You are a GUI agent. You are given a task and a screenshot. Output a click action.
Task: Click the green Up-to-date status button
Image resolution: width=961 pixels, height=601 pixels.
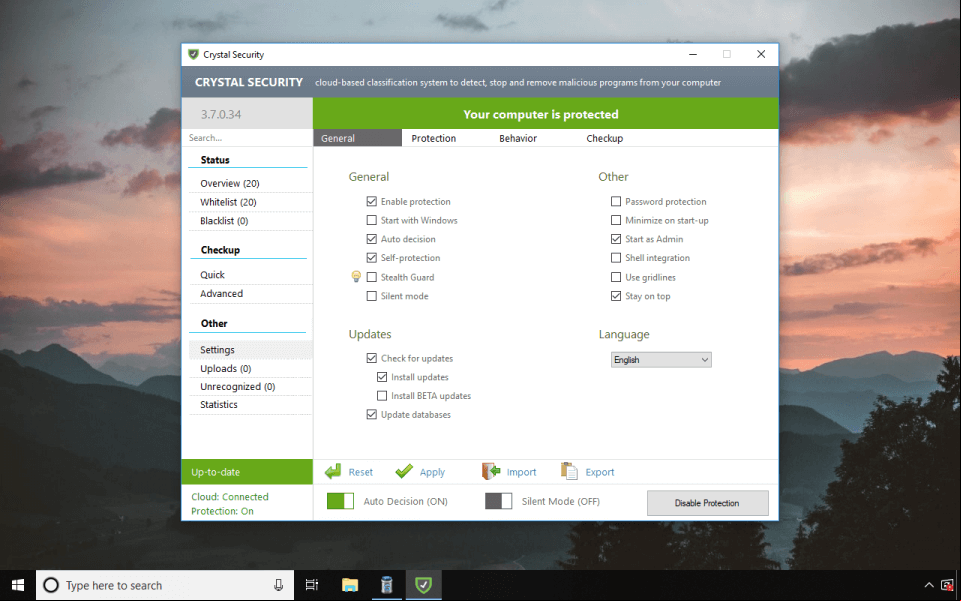[247, 472]
